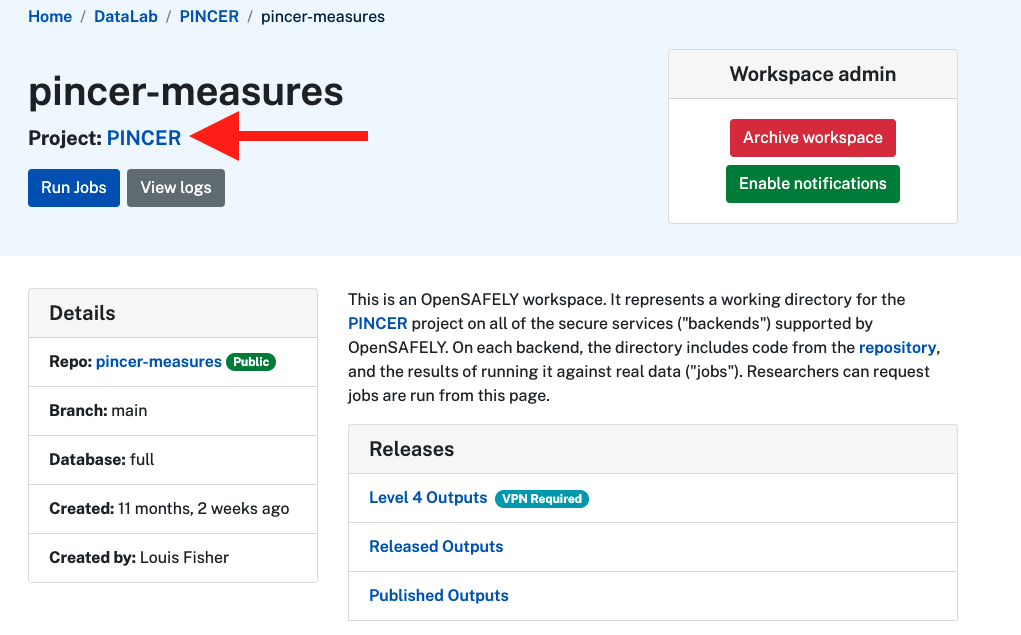
Task: Open the Home breadcrumb link
Action: pos(50,16)
